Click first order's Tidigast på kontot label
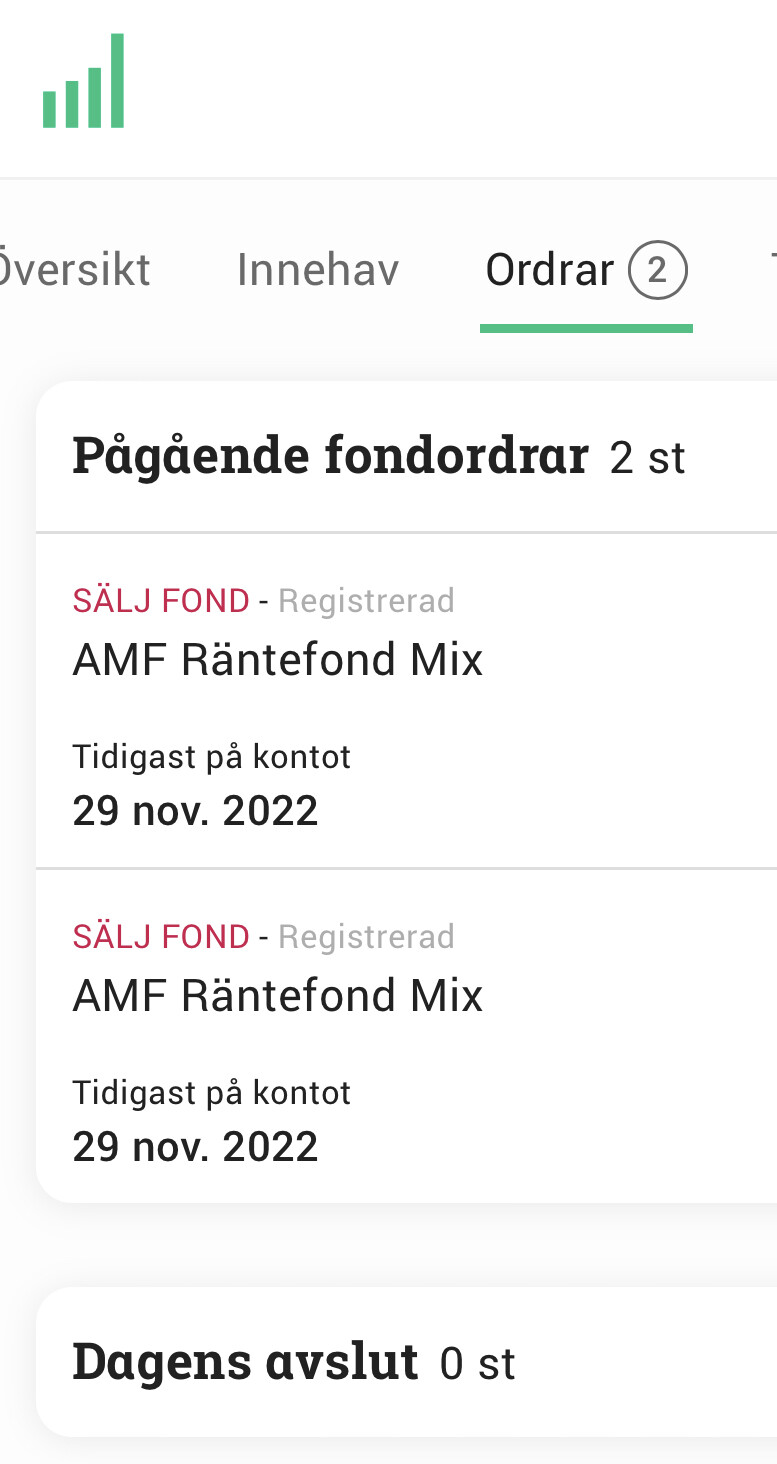This screenshot has height=1464, width=777. point(212,757)
